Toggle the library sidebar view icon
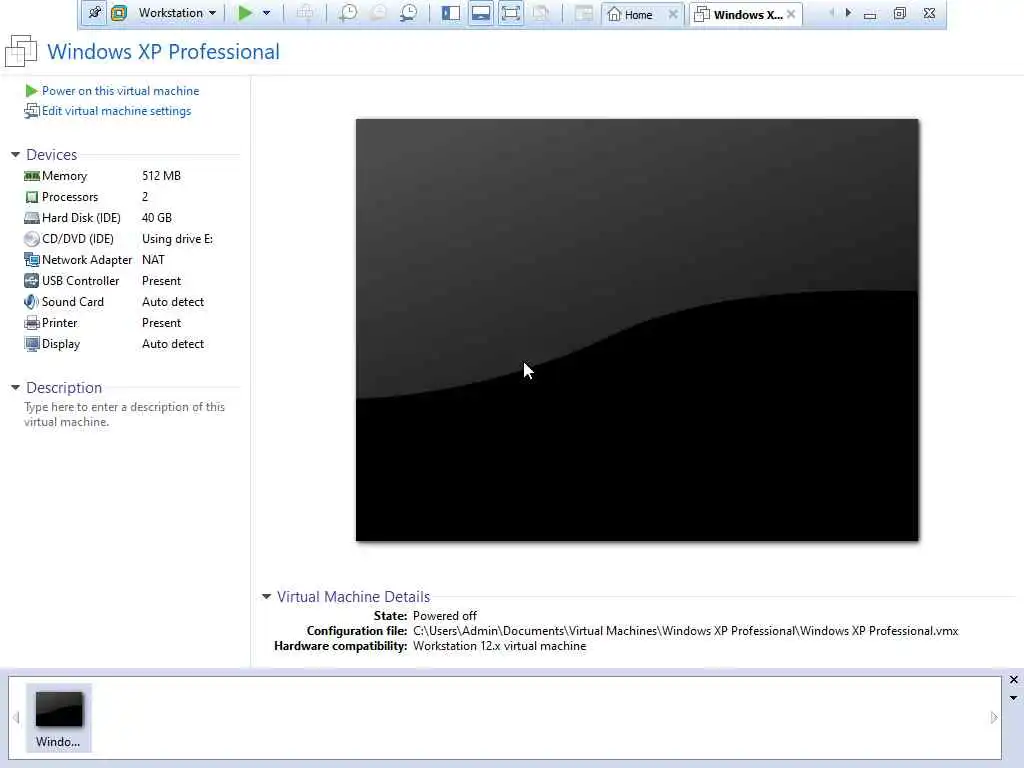This screenshot has width=1024, height=768. 451,13
